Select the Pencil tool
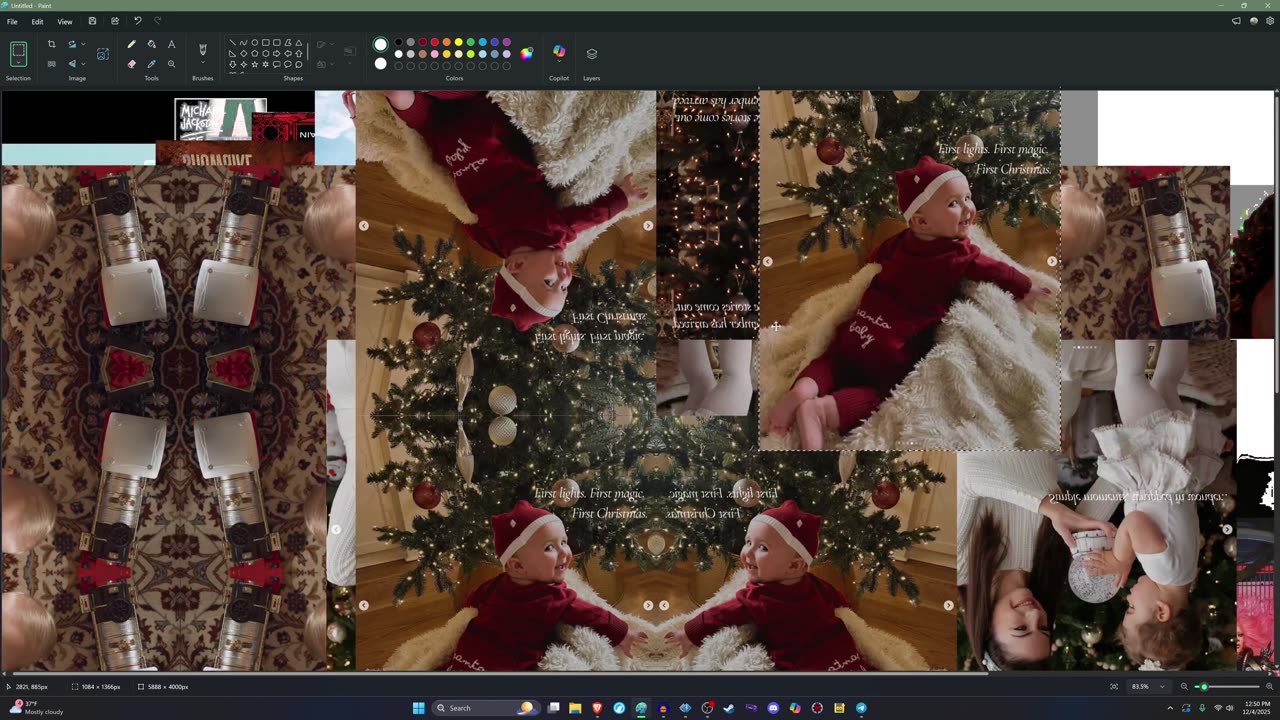Viewport: 1280px width, 720px height. point(131,44)
